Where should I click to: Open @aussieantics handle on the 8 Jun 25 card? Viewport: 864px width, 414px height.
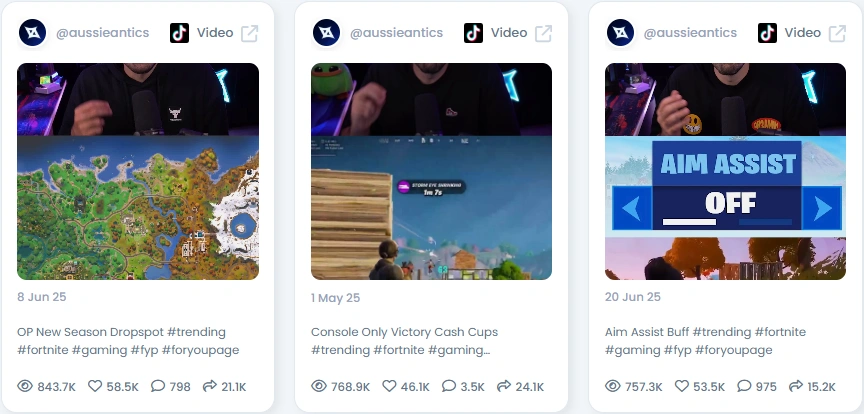pos(102,33)
